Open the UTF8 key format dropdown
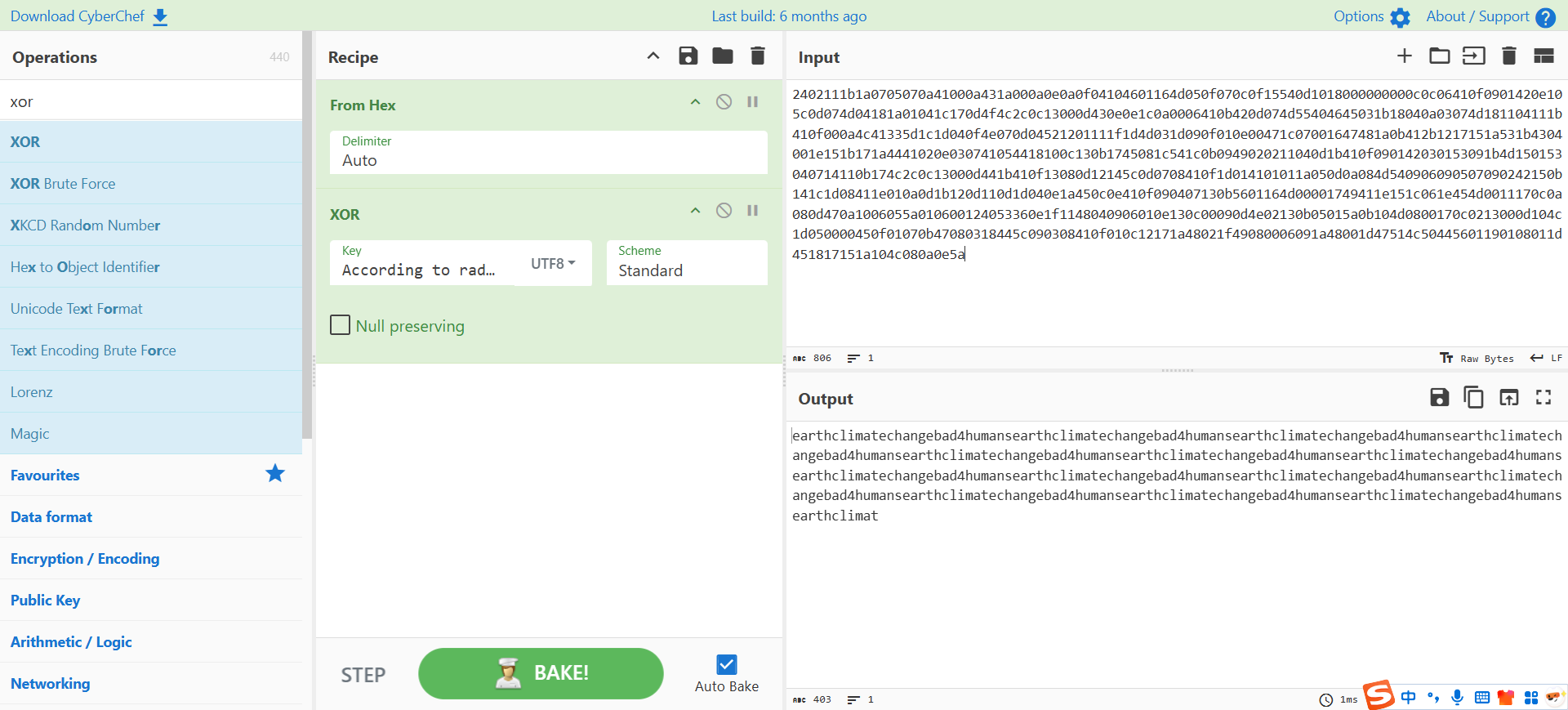 click(x=553, y=263)
